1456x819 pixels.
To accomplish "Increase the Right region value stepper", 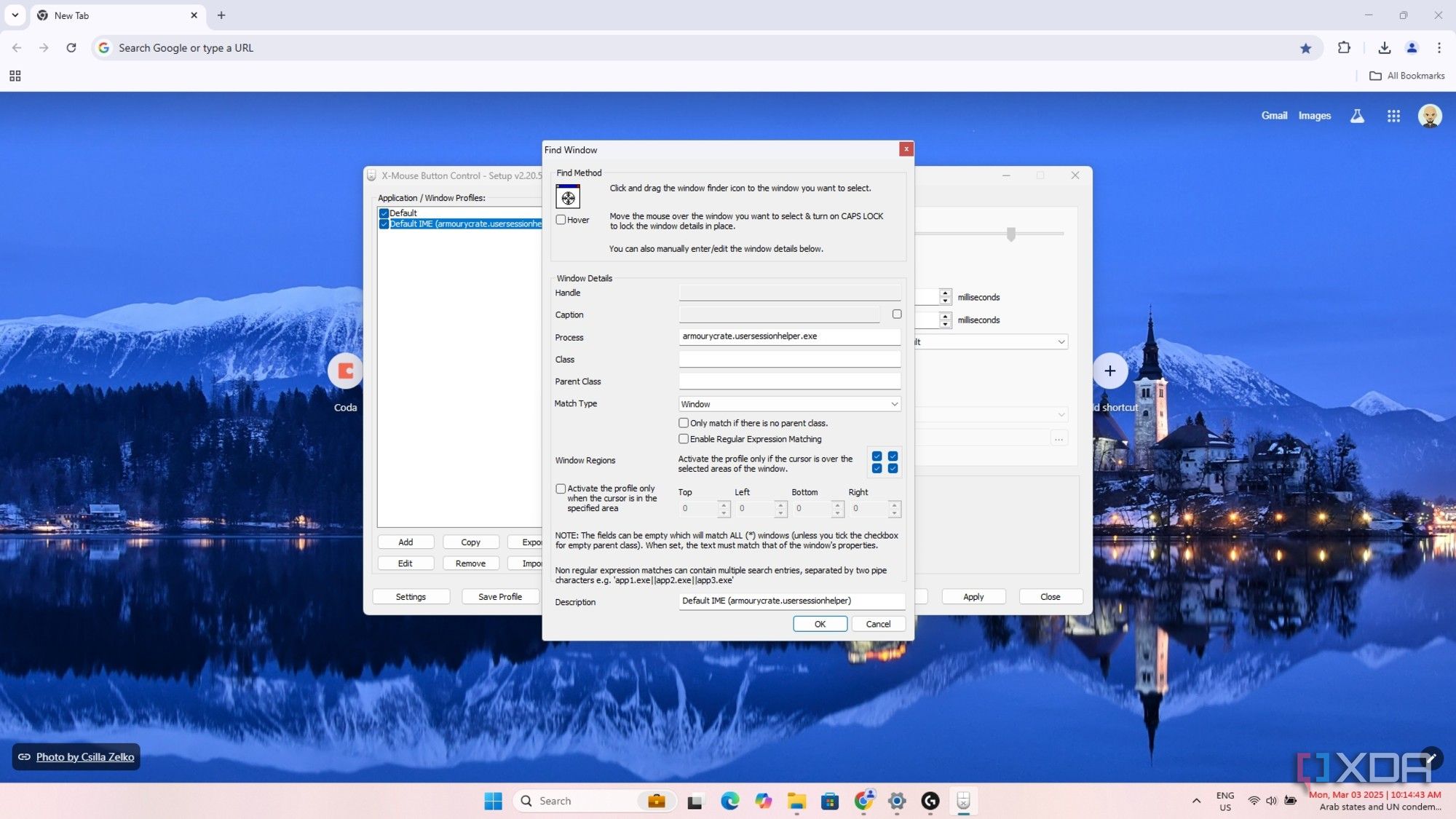I will point(895,505).
